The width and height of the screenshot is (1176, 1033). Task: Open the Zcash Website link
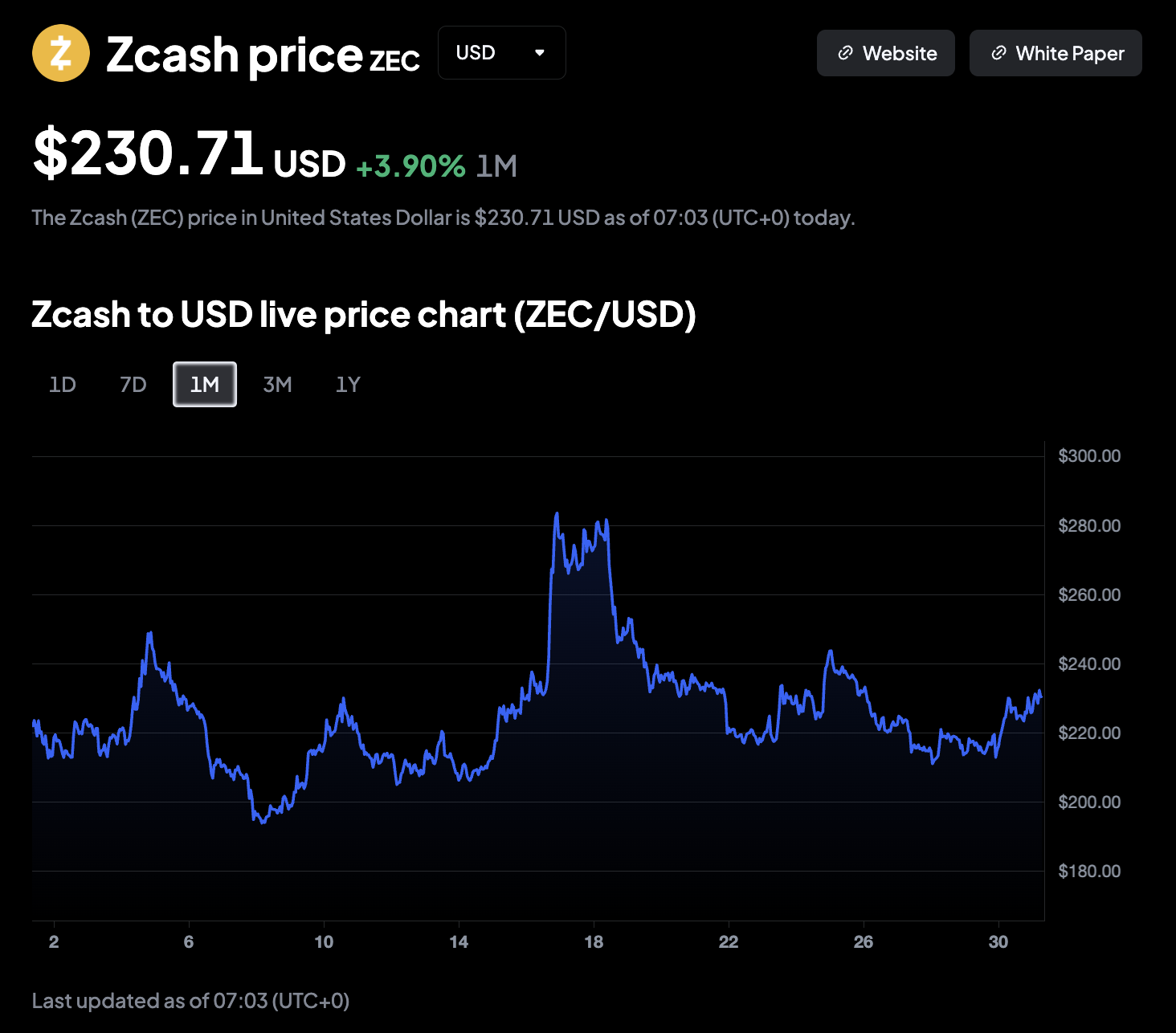click(x=885, y=53)
